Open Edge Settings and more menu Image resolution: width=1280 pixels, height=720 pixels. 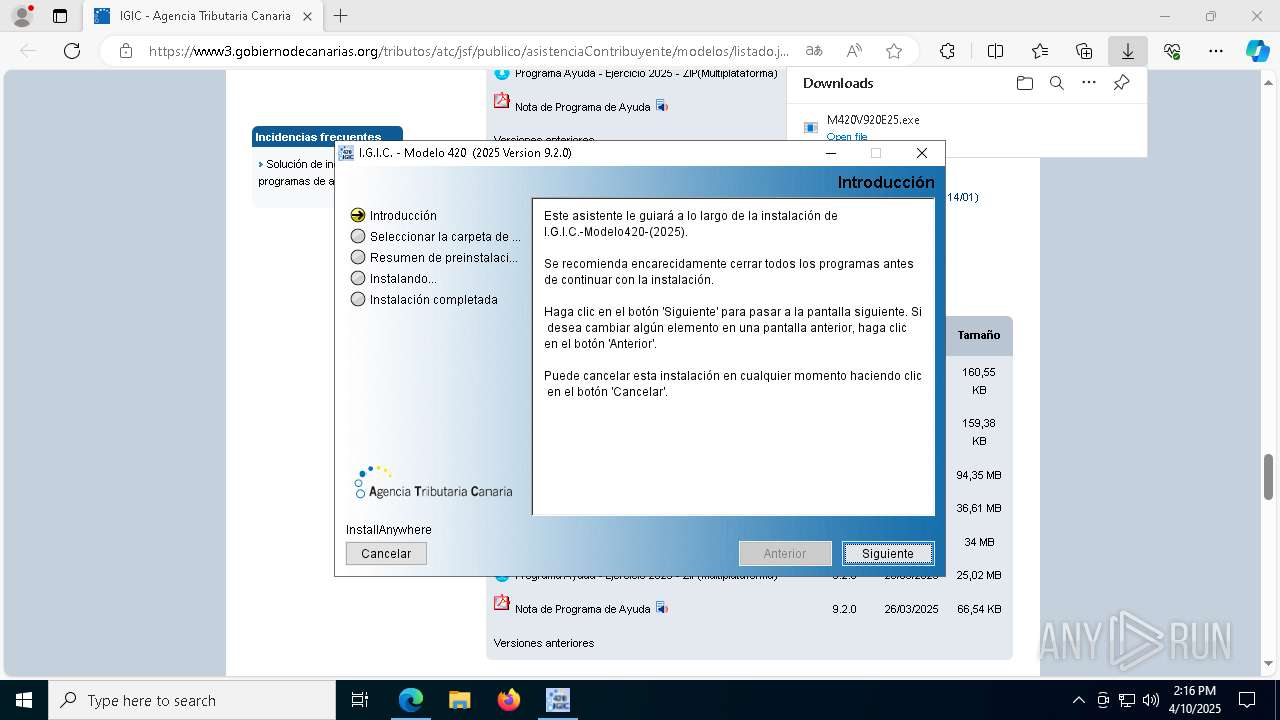tap(1216, 51)
